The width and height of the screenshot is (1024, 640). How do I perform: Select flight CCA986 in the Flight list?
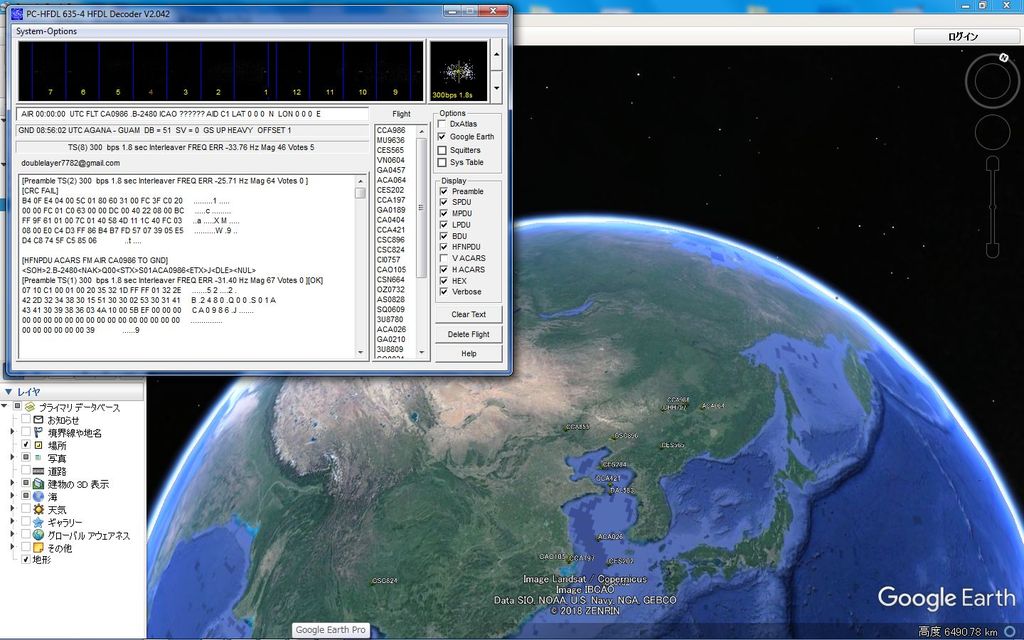point(389,129)
